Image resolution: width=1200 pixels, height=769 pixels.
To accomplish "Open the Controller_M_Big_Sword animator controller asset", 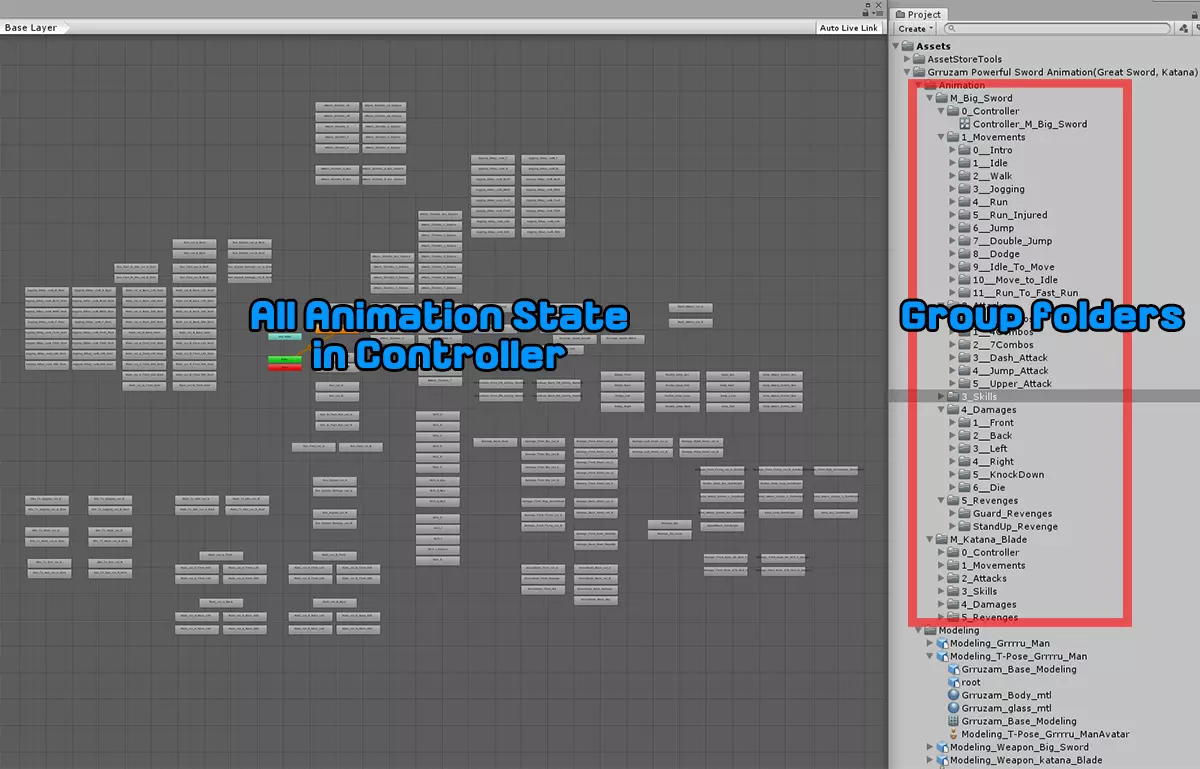I will (1030, 124).
